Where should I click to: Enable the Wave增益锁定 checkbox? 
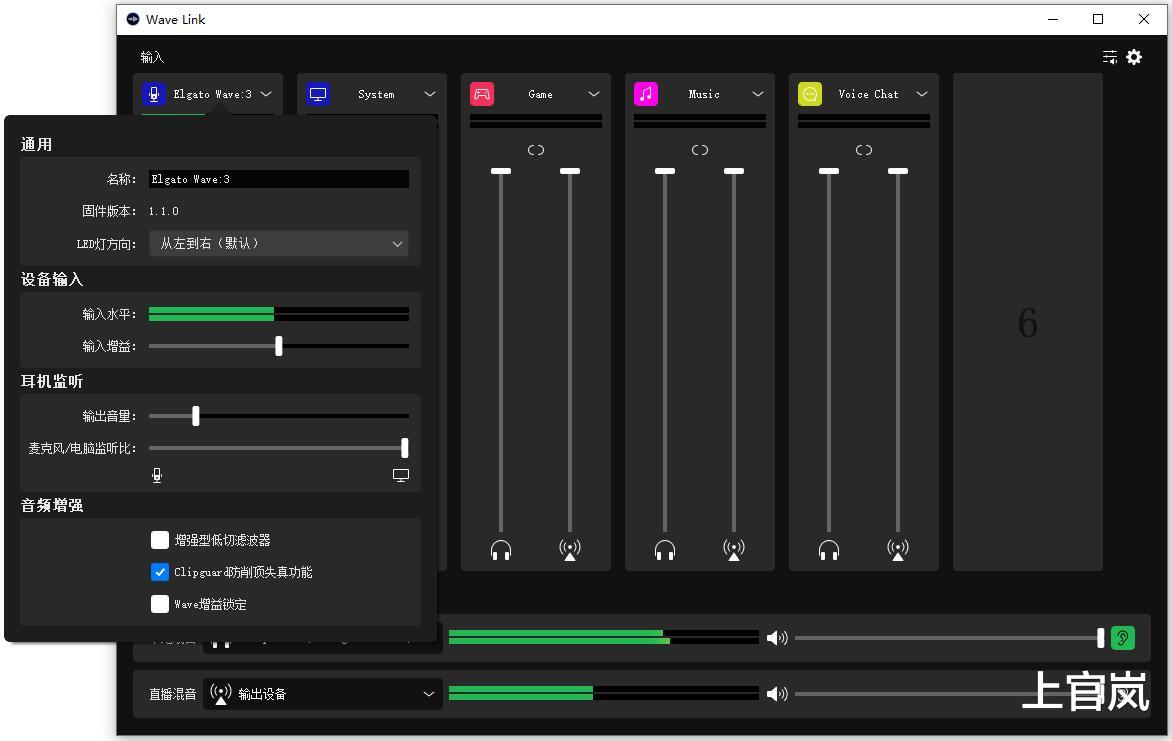pos(159,604)
